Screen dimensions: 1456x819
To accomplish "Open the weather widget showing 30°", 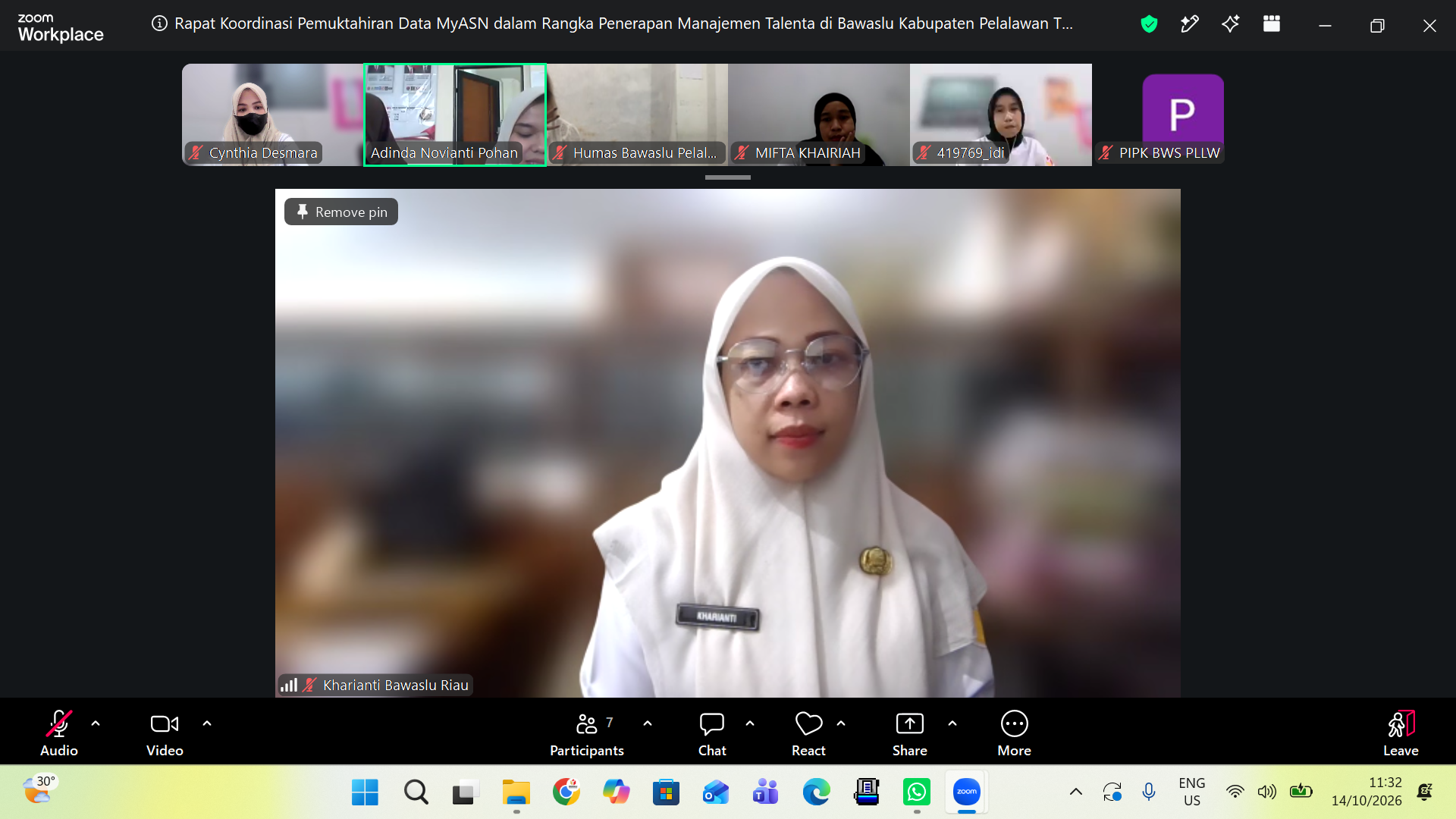I will tap(39, 790).
